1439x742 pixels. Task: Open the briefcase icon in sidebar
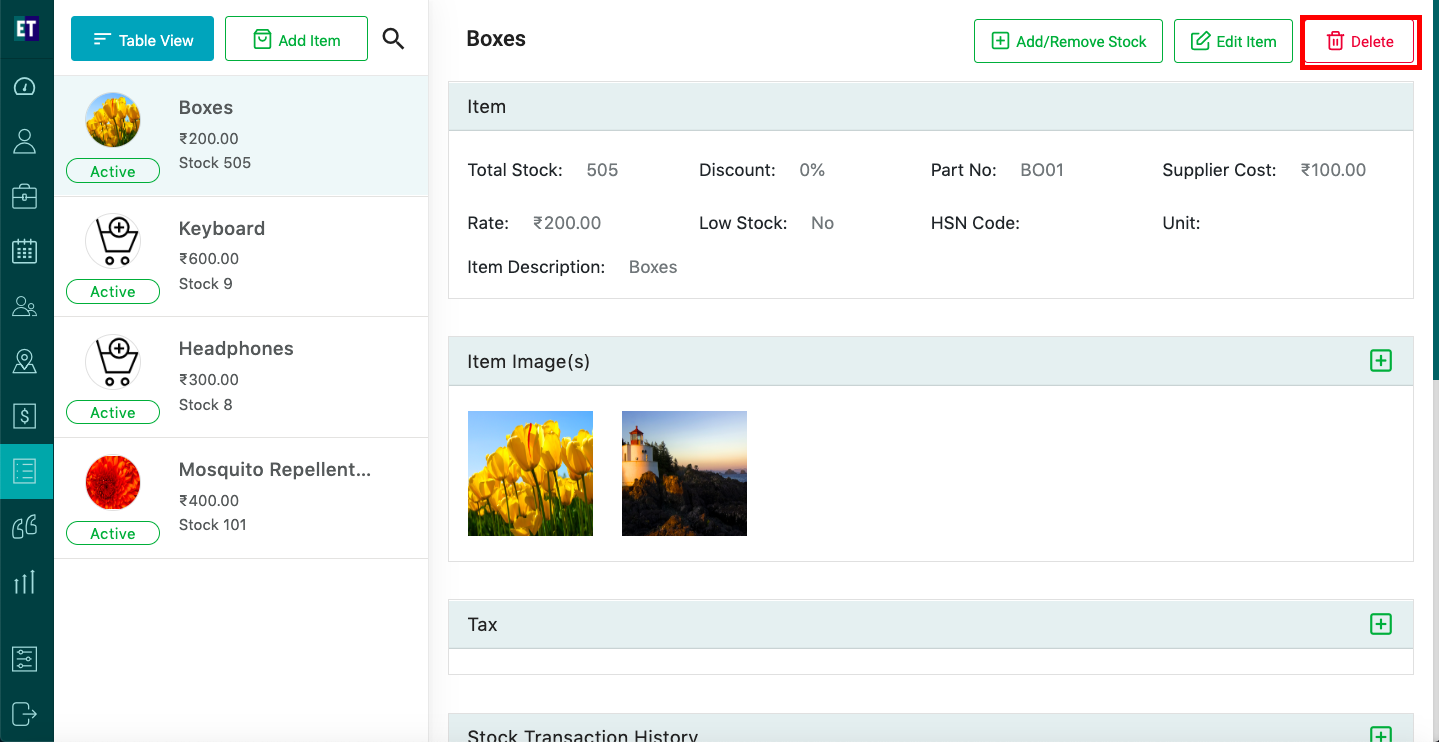tap(25, 196)
